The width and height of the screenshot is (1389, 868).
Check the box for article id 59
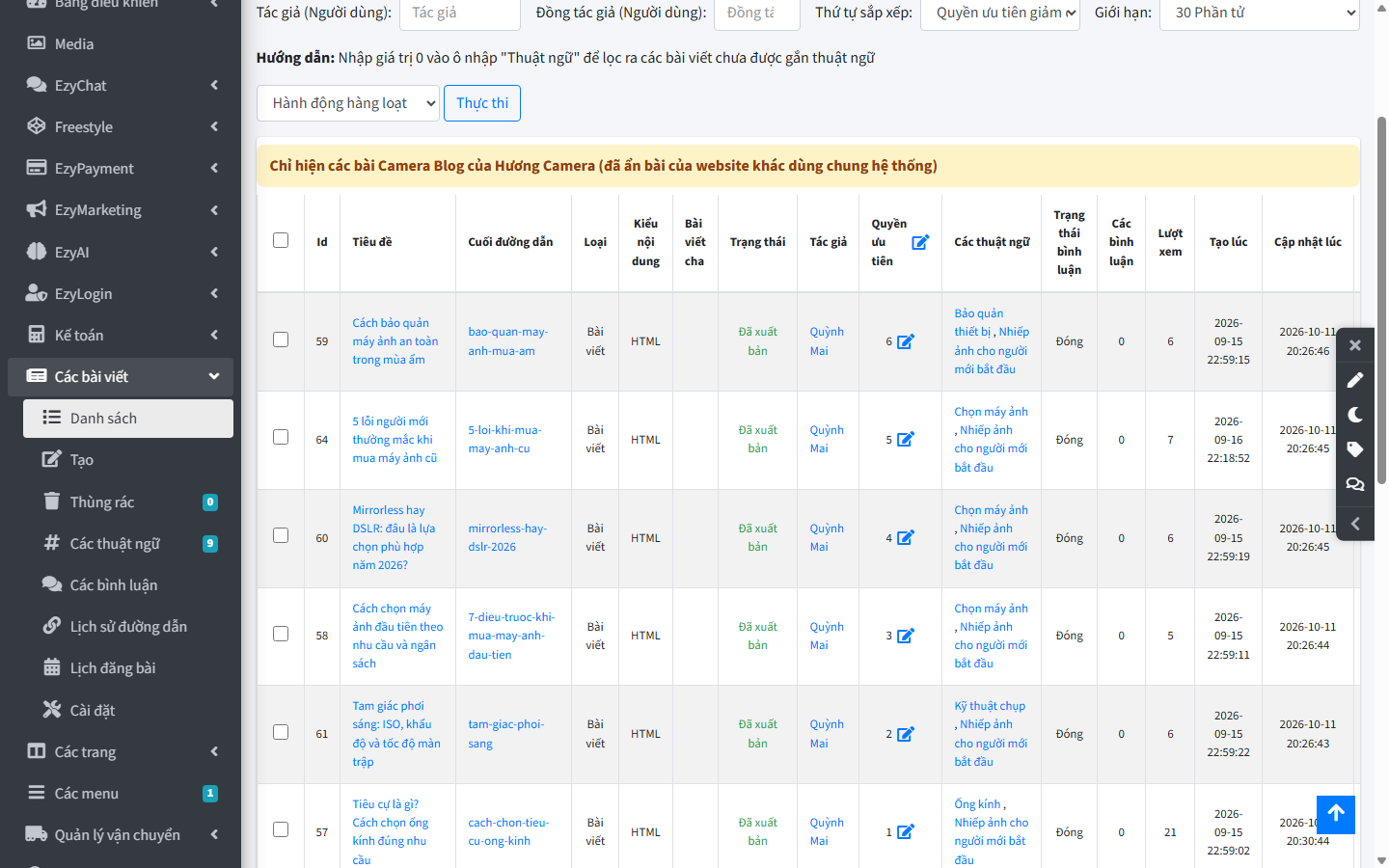(281, 339)
